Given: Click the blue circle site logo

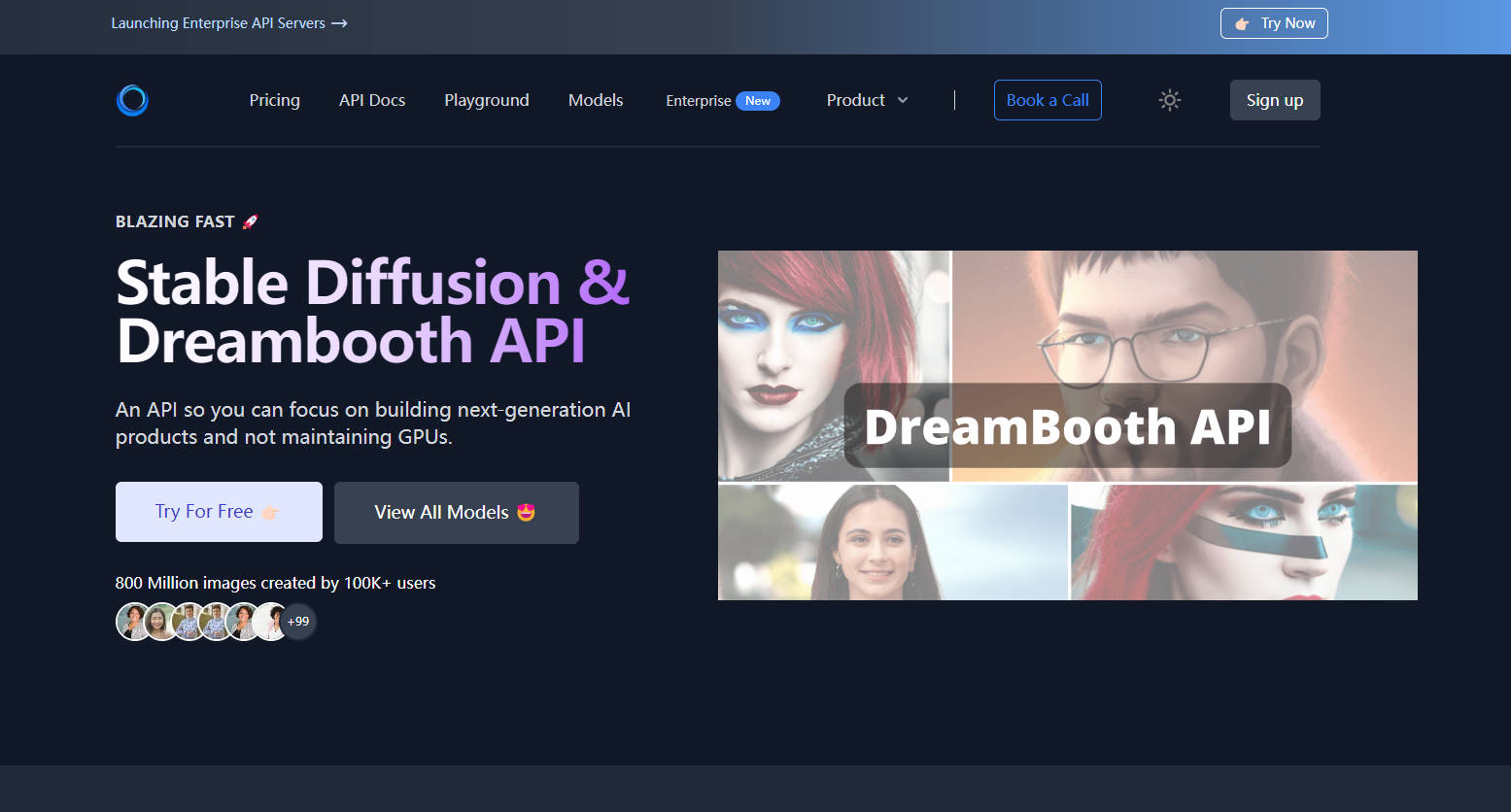Looking at the screenshot, I should click(x=132, y=100).
